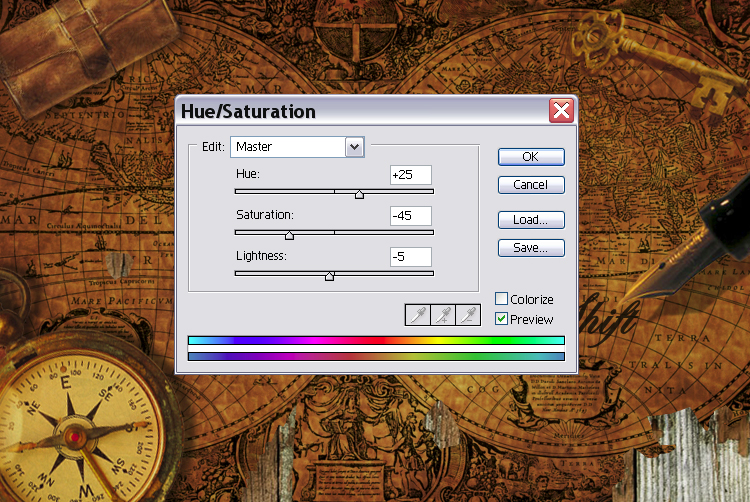Close the Hue/Saturation dialog with the red X
Image resolution: width=750 pixels, height=502 pixels.
561,111
